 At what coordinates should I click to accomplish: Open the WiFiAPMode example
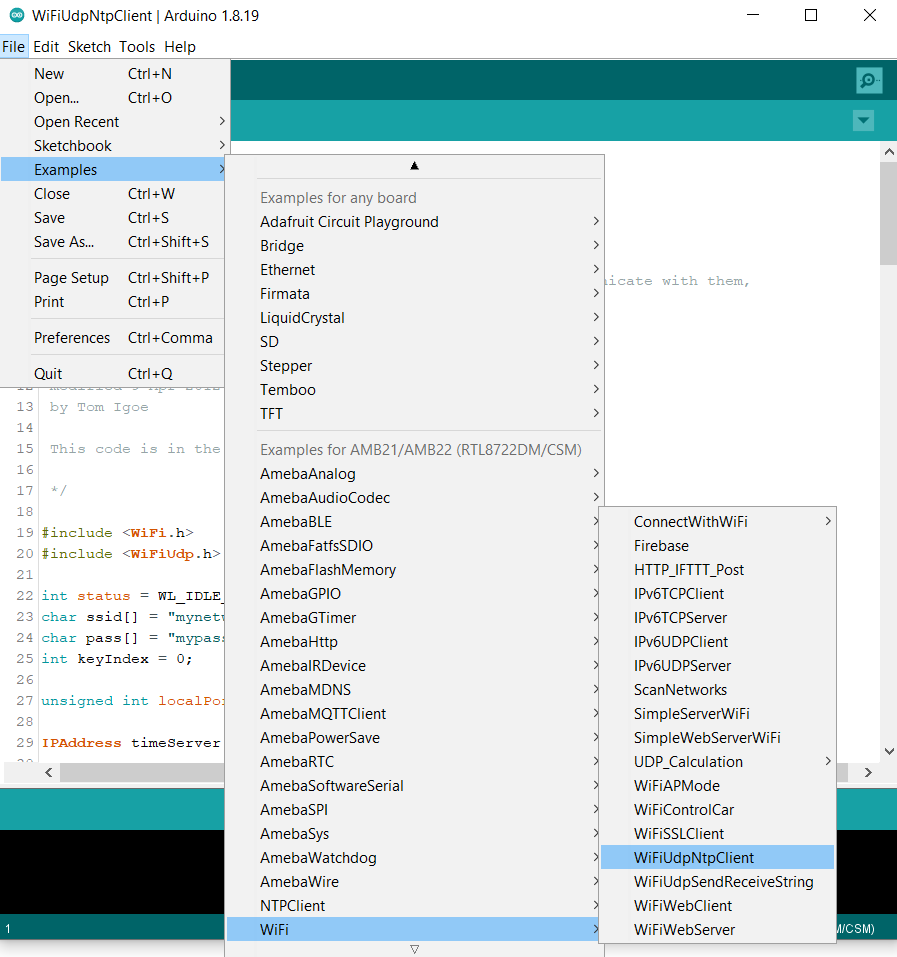pyautogui.click(x=718, y=785)
